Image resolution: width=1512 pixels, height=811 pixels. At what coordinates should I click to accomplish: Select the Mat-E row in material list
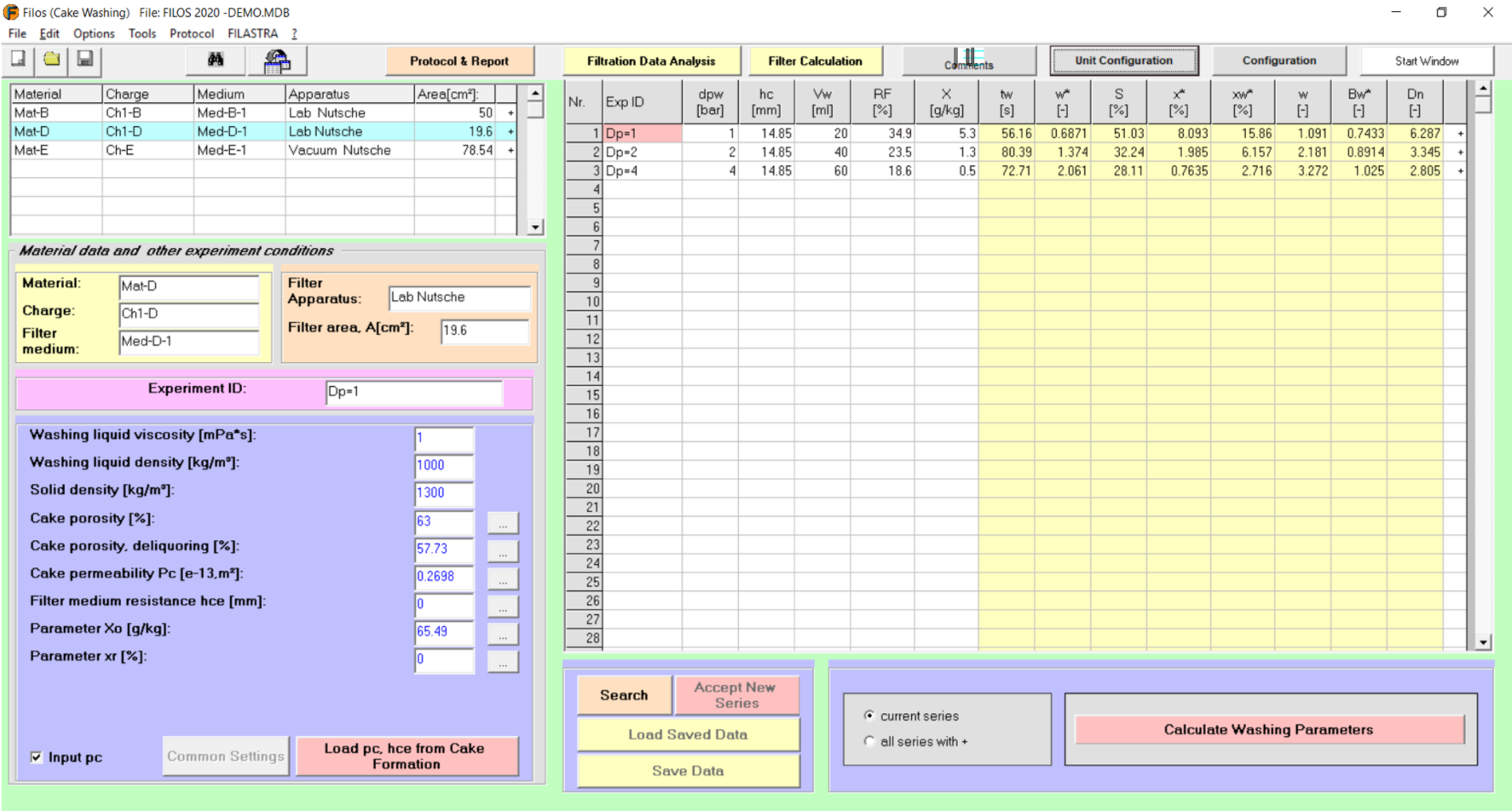[x=264, y=150]
